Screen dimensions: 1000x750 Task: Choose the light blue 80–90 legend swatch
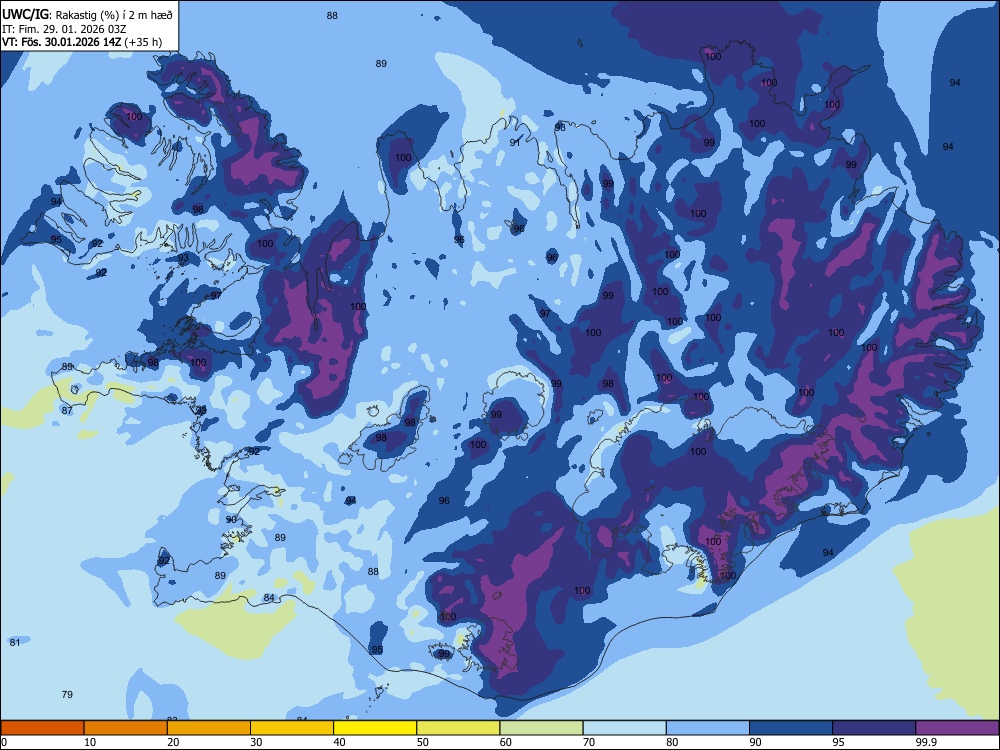[x=708, y=728]
